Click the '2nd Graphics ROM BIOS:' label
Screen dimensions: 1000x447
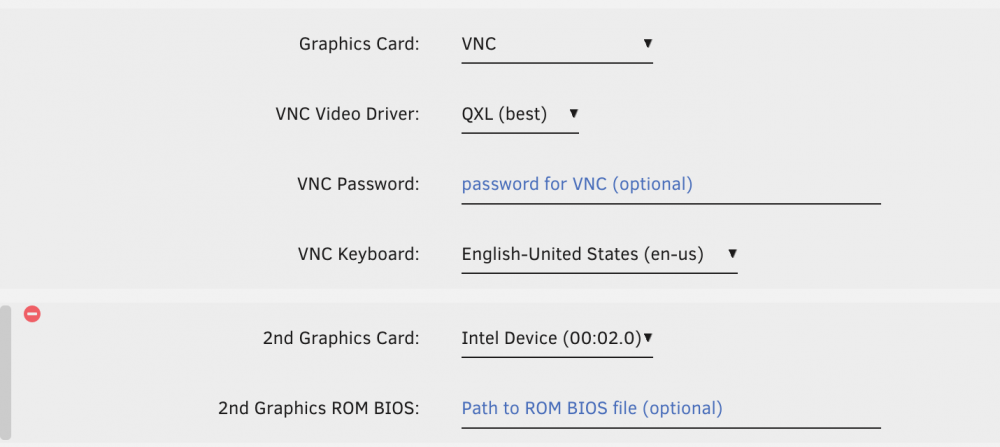tap(319, 408)
